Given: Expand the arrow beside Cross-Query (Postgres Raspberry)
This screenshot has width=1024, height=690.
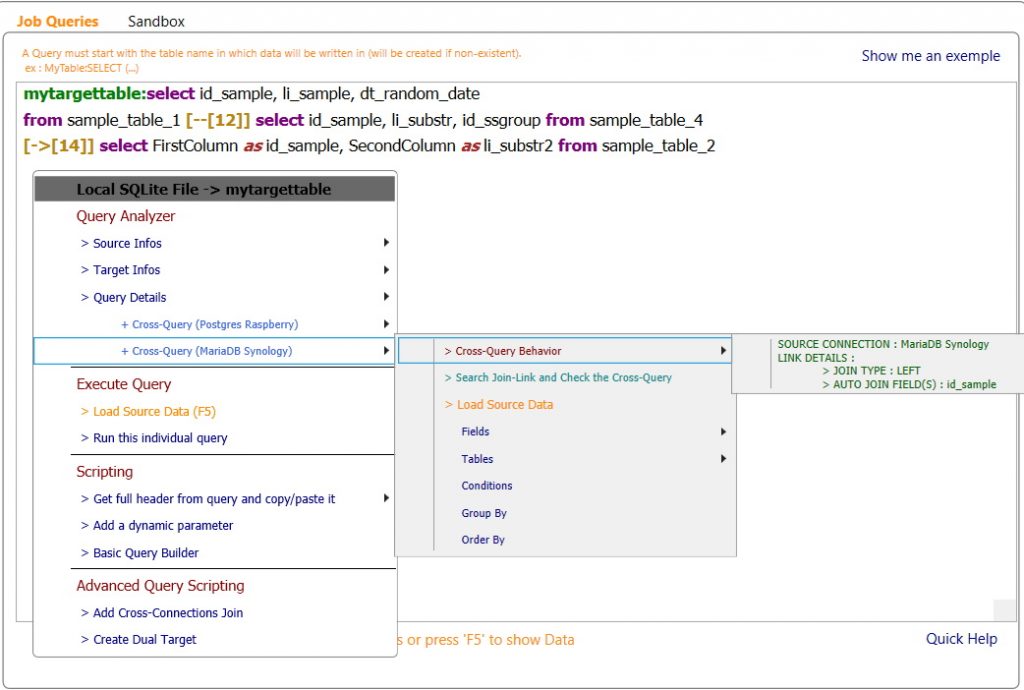Looking at the screenshot, I should 386,324.
